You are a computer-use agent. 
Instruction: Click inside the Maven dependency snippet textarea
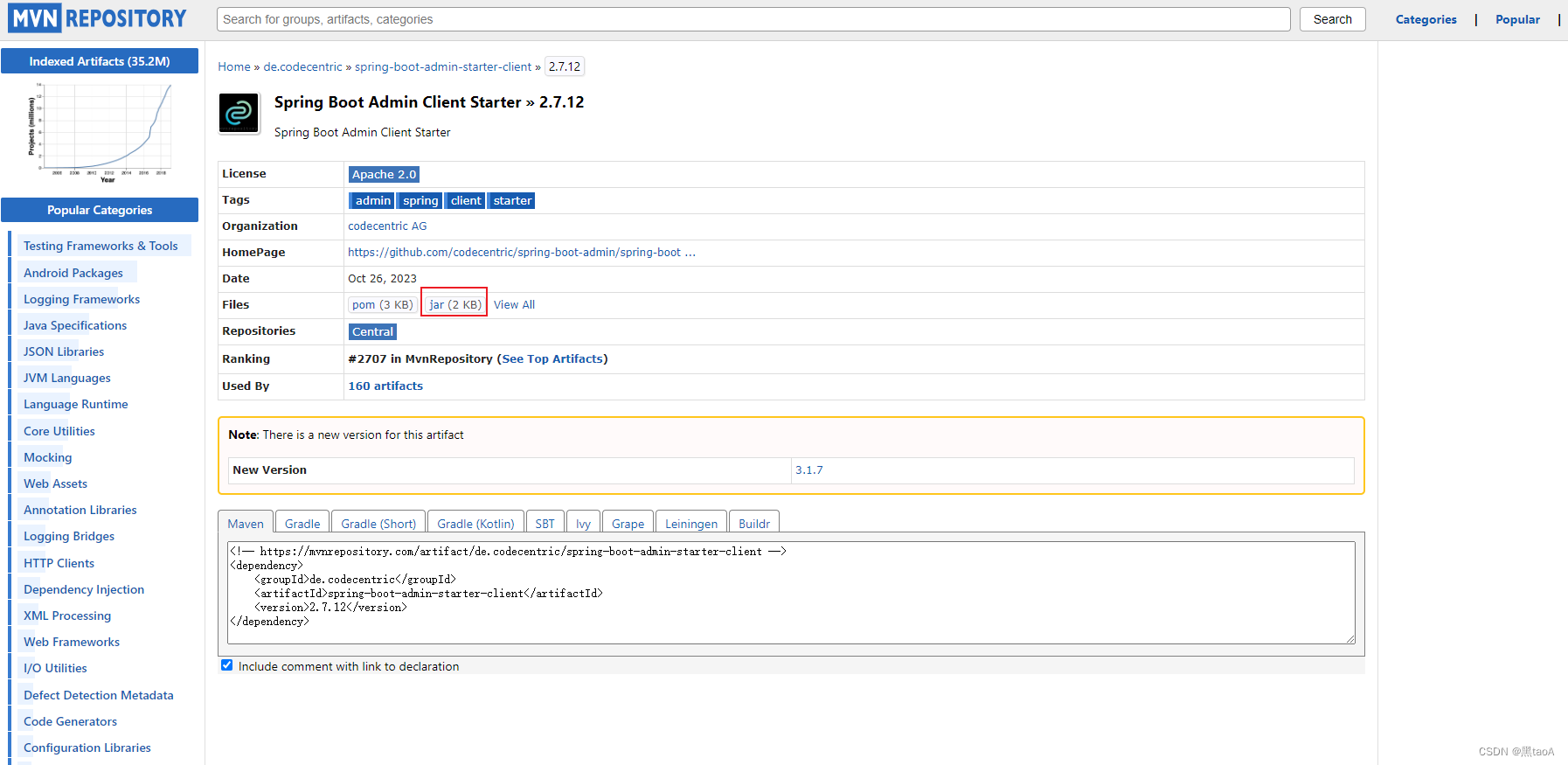[x=791, y=593]
